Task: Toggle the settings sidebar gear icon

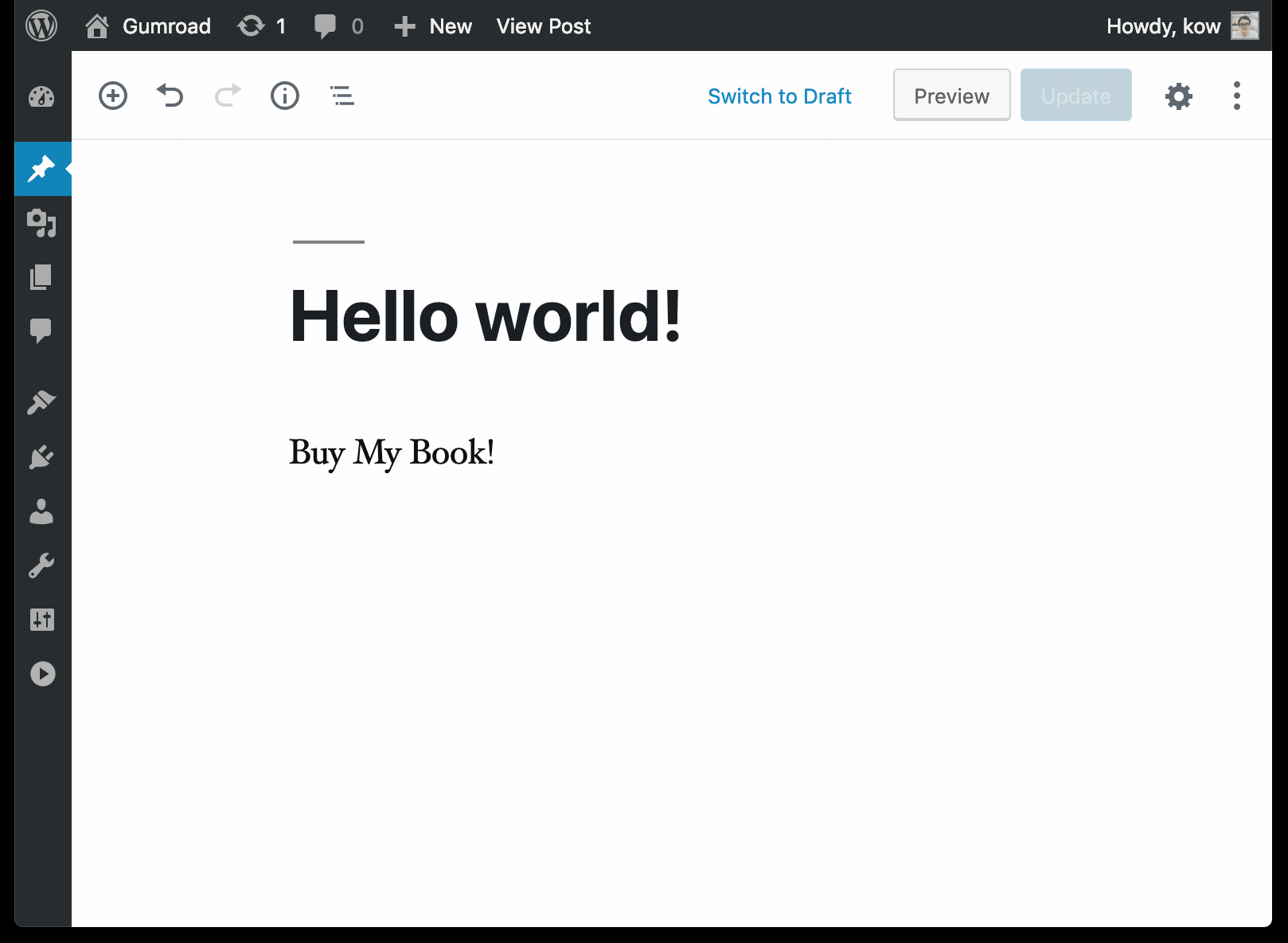Action: [1178, 96]
